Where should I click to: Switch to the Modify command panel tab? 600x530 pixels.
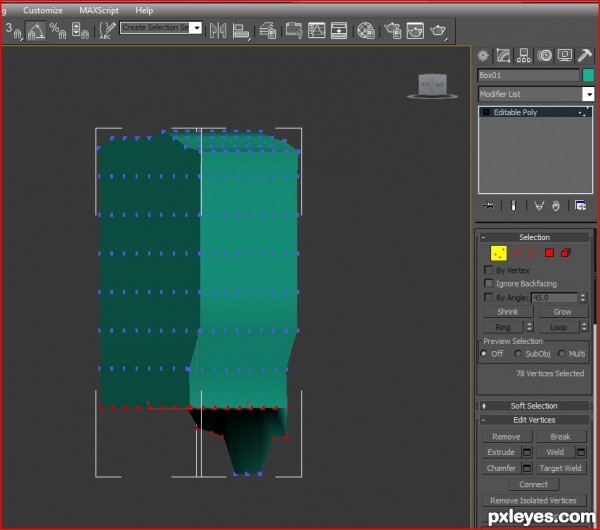[x=503, y=56]
